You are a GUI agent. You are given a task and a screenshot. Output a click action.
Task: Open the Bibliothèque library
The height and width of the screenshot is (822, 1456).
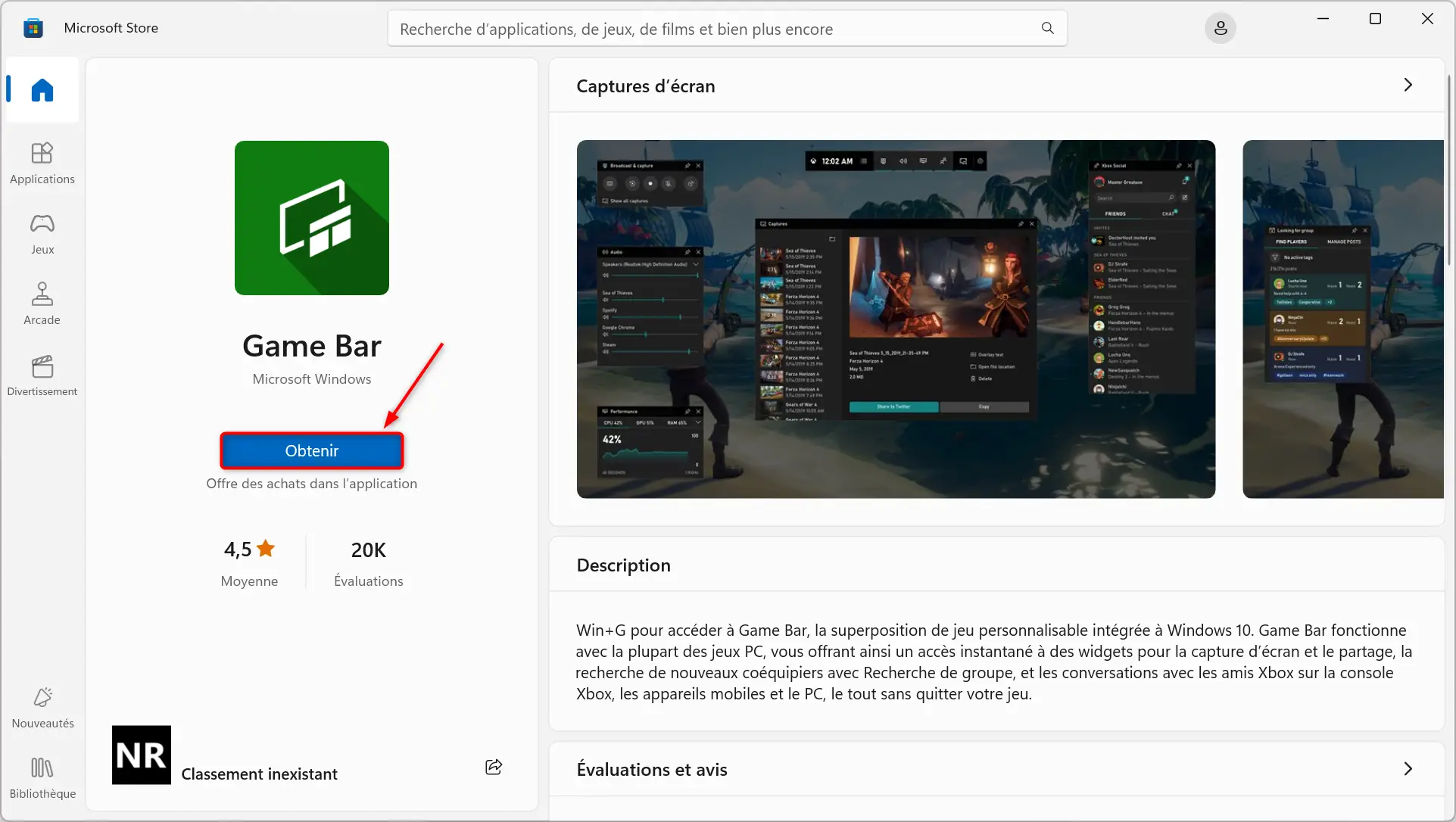click(42, 778)
